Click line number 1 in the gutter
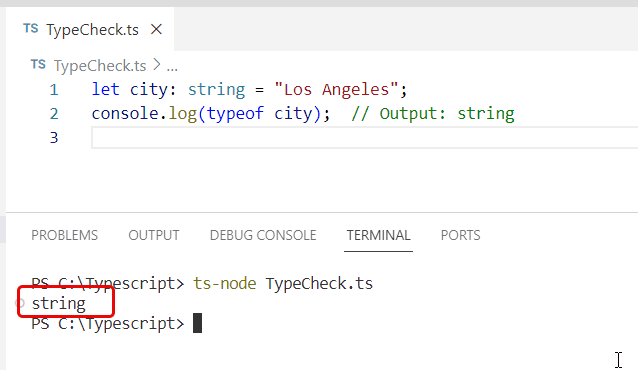This screenshot has height=370, width=638. (54, 90)
